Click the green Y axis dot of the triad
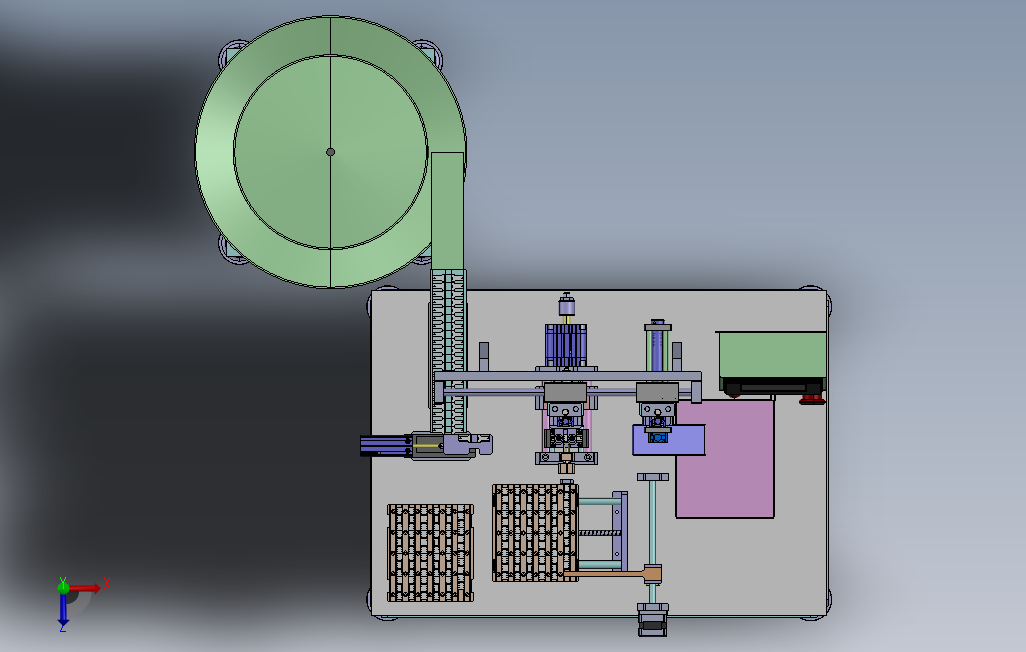1026x652 pixels. point(63,587)
